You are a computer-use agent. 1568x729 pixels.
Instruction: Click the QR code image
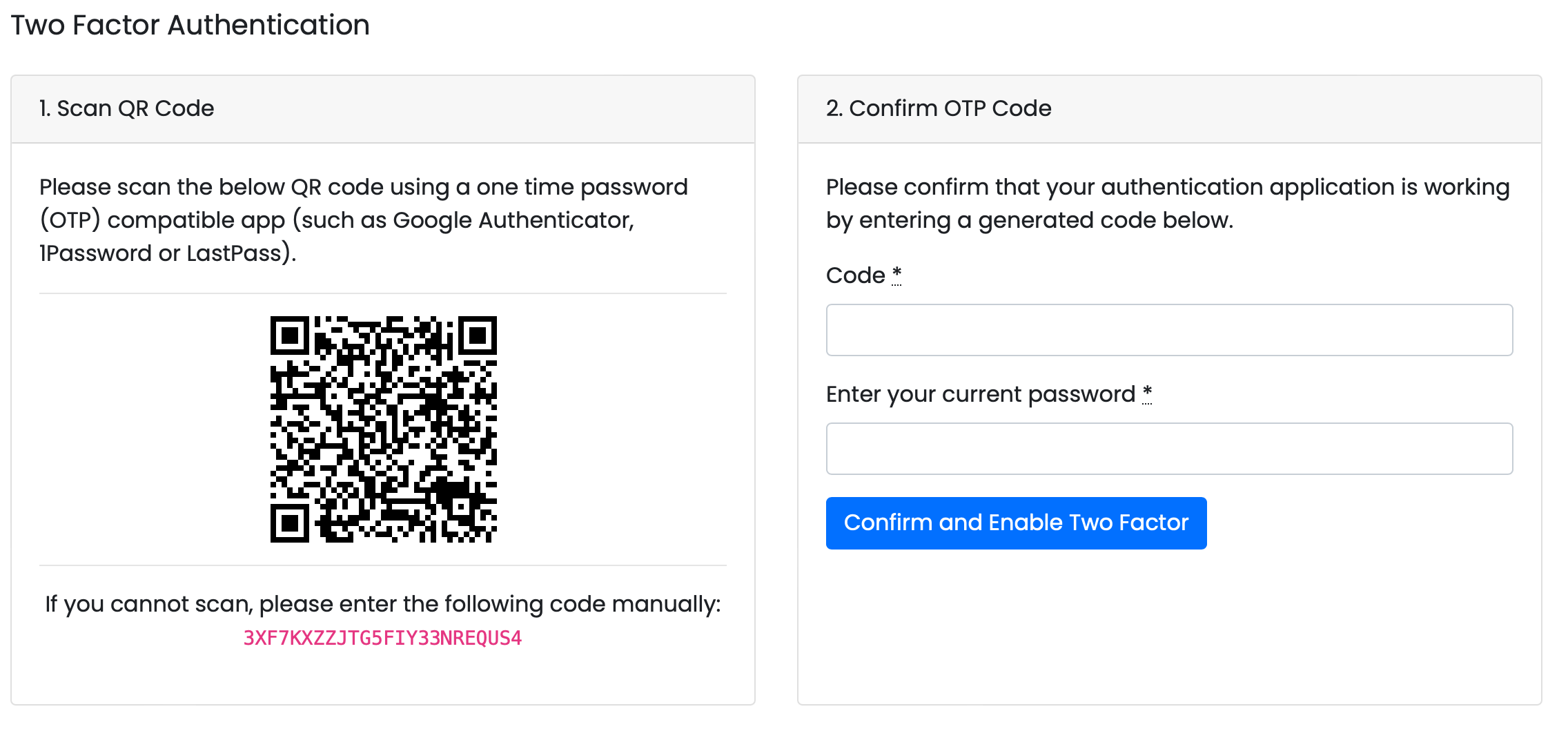click(383, 429)
